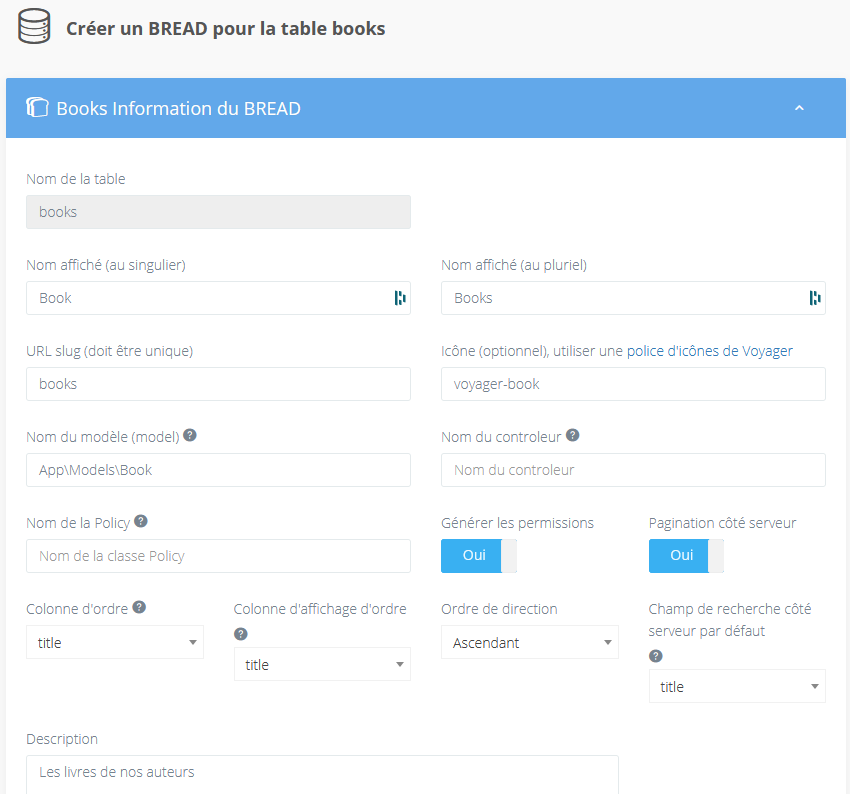Click the database icon beside the page title
This screenshot has width=850, height=794.
pyautogui.click(x=34, y=27)
